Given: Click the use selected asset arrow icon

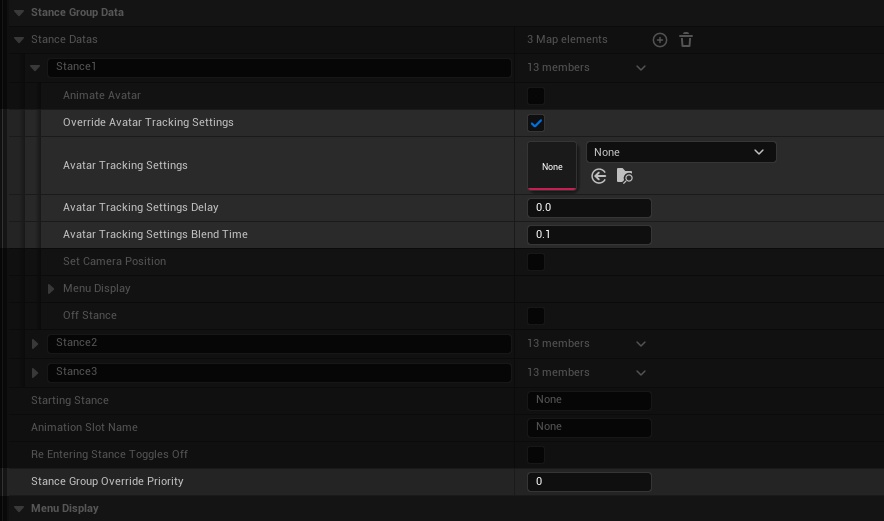Looking at the screenshot, I should [x=599, y=177].
